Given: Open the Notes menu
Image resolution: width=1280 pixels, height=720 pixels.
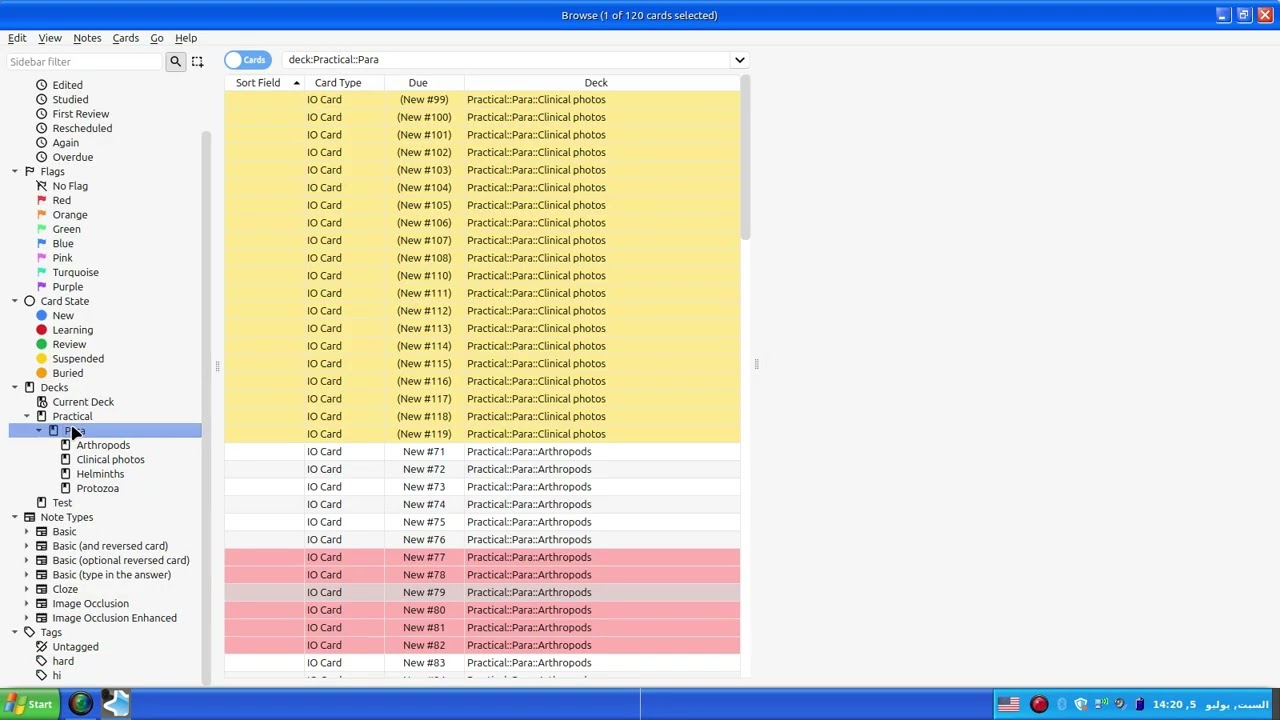Looking at the screenshot, I should 87,38.
